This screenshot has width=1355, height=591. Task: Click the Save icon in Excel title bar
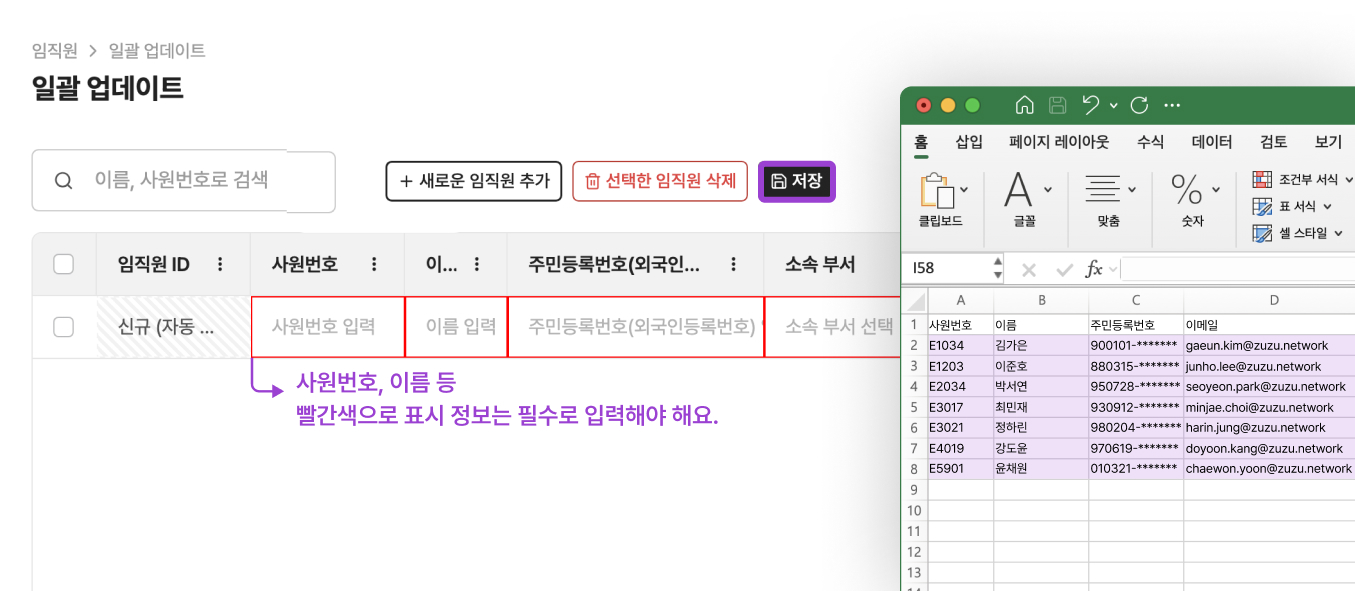pos(1059,105)
